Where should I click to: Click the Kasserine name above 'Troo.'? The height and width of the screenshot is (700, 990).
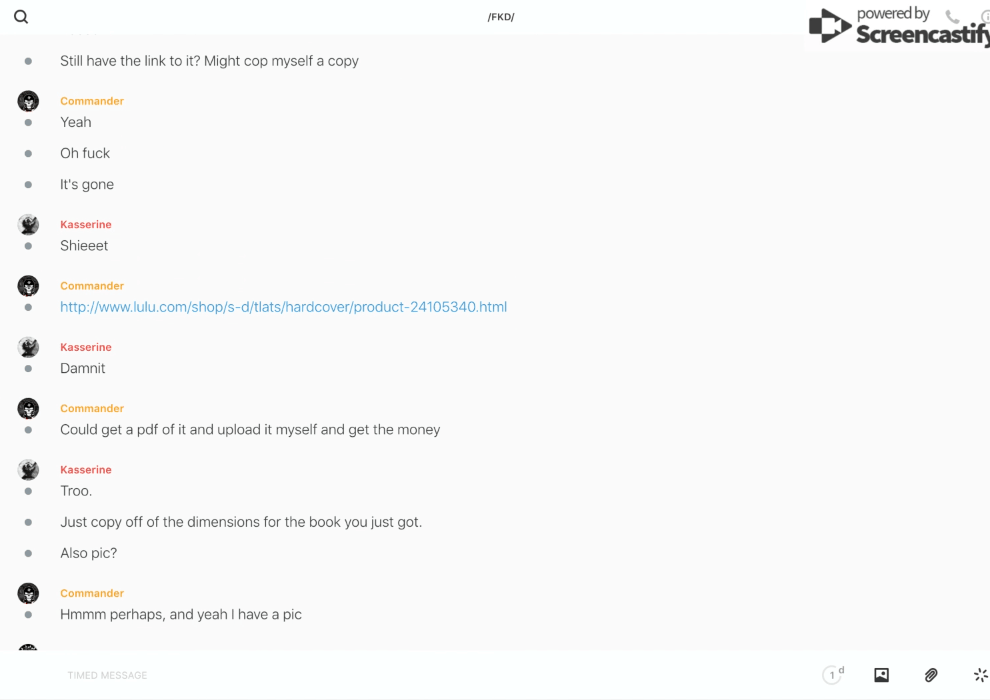tap(86, 470)
